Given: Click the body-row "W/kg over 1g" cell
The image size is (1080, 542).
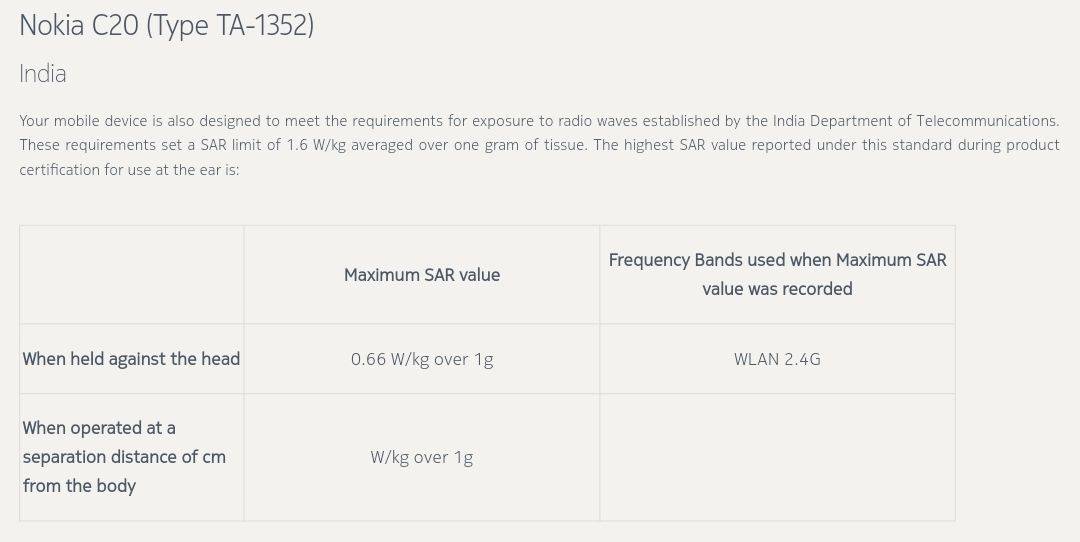Looking at the screenshot, I should pos(422,457).
